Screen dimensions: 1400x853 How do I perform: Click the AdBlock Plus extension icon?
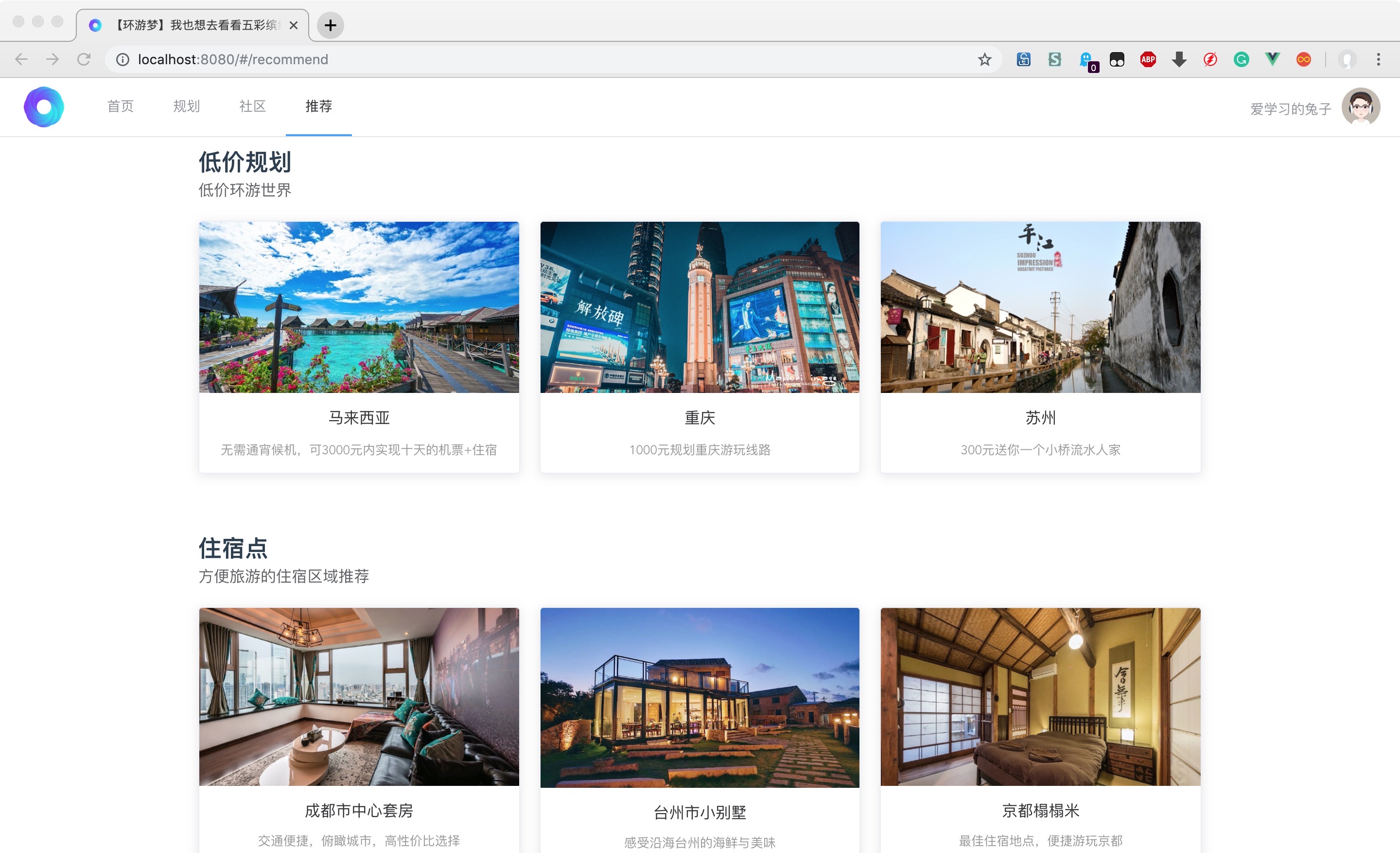click(1148, 59)
